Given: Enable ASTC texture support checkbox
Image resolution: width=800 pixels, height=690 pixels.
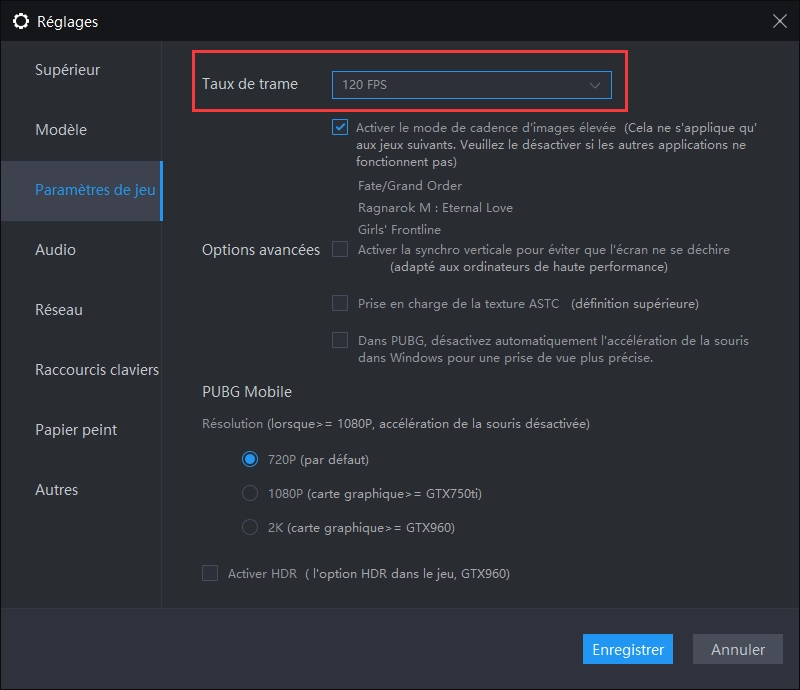Looking at the screenshot, I should 340,303.
